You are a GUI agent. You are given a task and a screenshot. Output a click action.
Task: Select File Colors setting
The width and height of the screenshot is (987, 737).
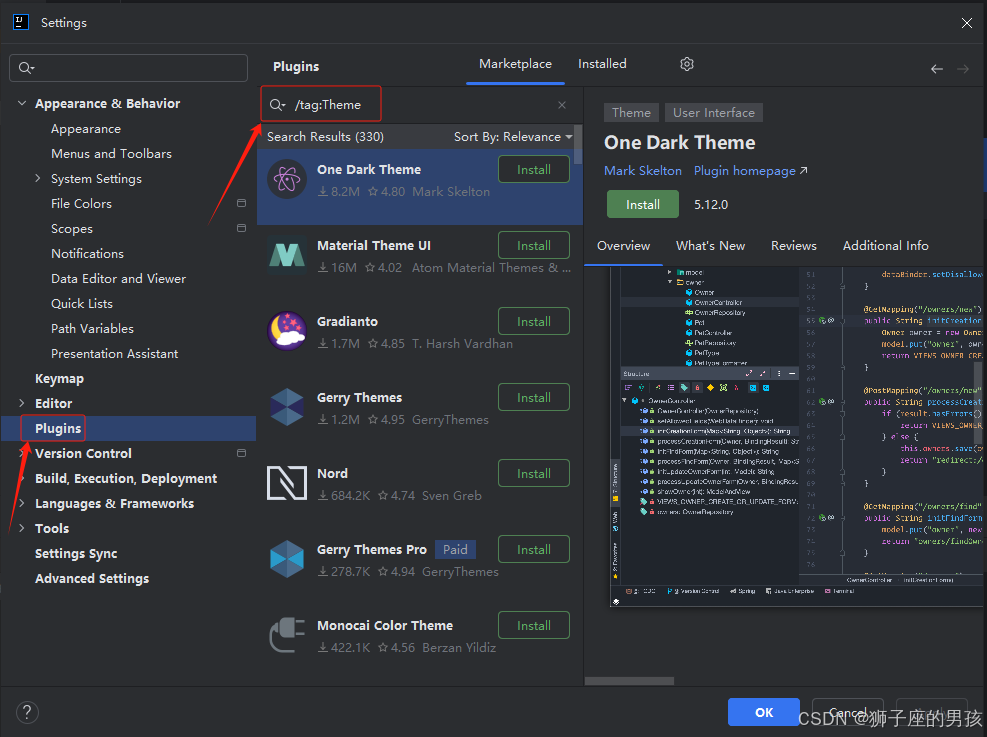[x=81, y=204]
